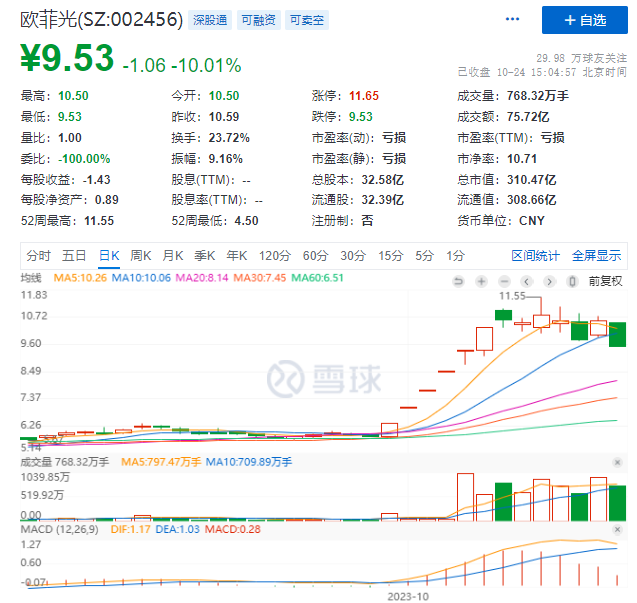This screenshot has height=603, width=637.
Task: Close the 成交量 volume indicator panel
Action: [617, 462]
